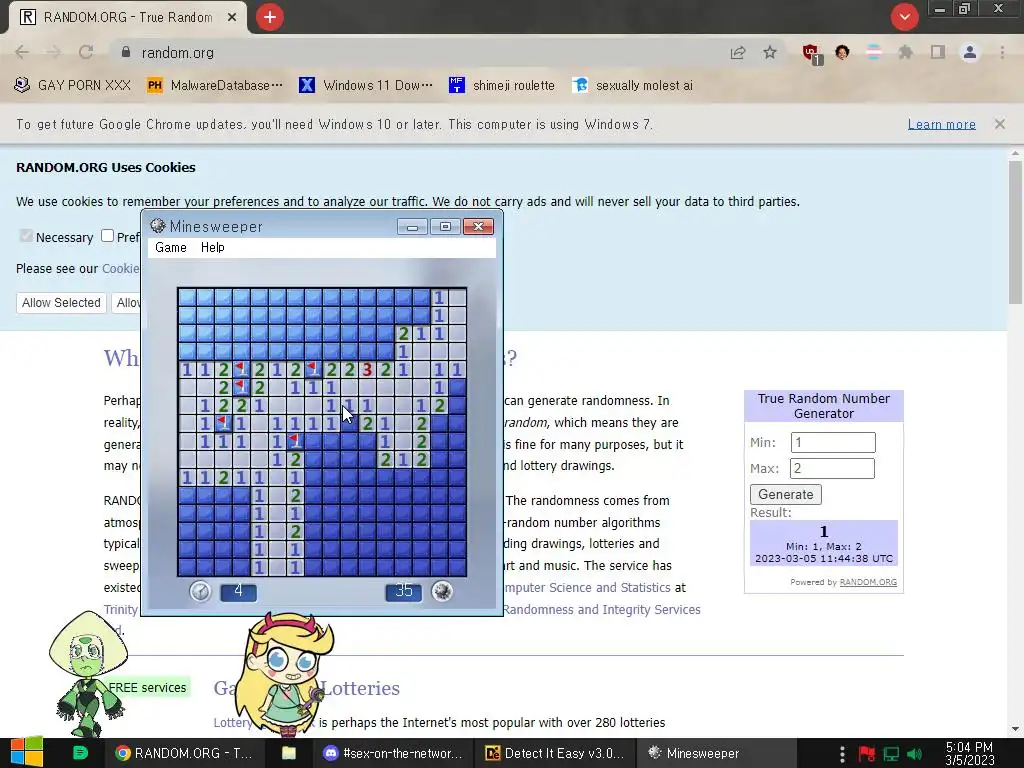The height and width of the screenshot is (768, 1024).
Task: Close the RANDOM.ORG tab
Action: pyautogui.click(x=232, y=18)
